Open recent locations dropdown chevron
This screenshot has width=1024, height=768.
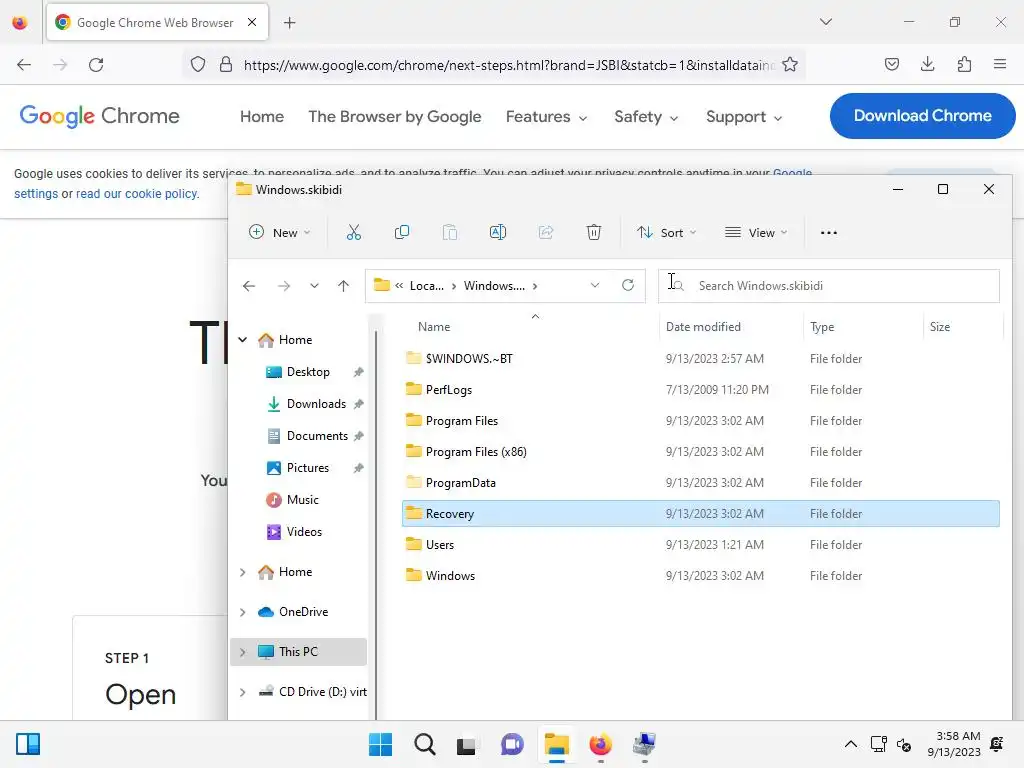pyautogui.click(x=314, y=286)
